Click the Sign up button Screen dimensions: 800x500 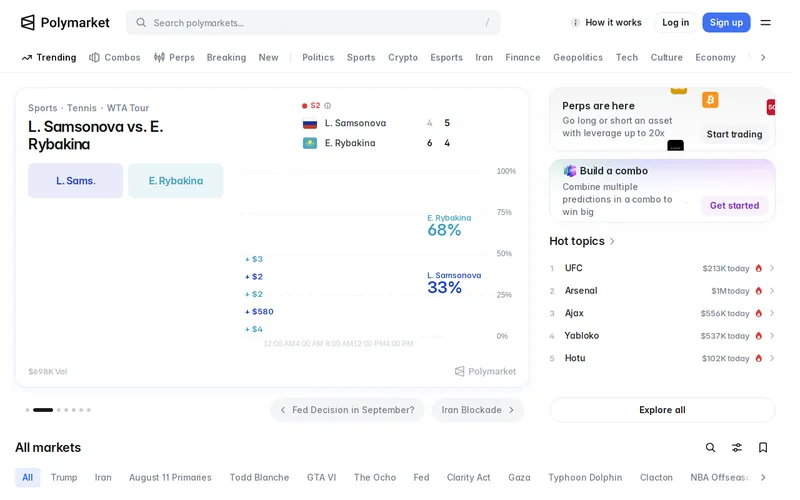(726, 22)
